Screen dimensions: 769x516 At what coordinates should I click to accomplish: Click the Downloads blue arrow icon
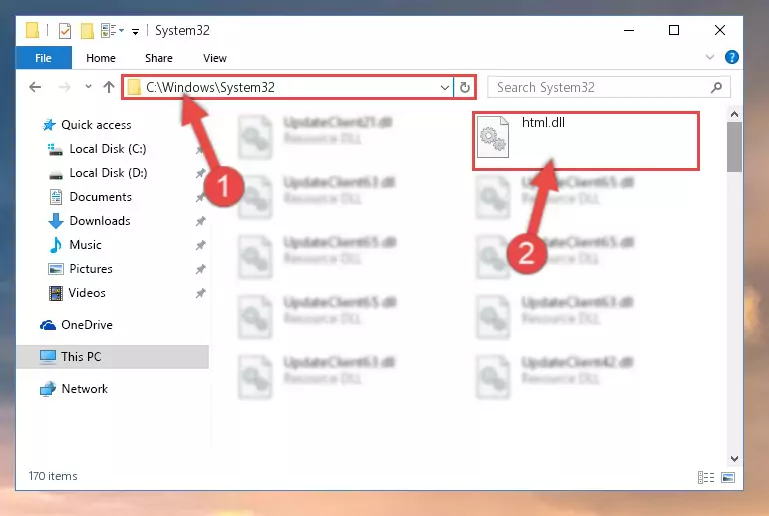click(x=56, y=221)
